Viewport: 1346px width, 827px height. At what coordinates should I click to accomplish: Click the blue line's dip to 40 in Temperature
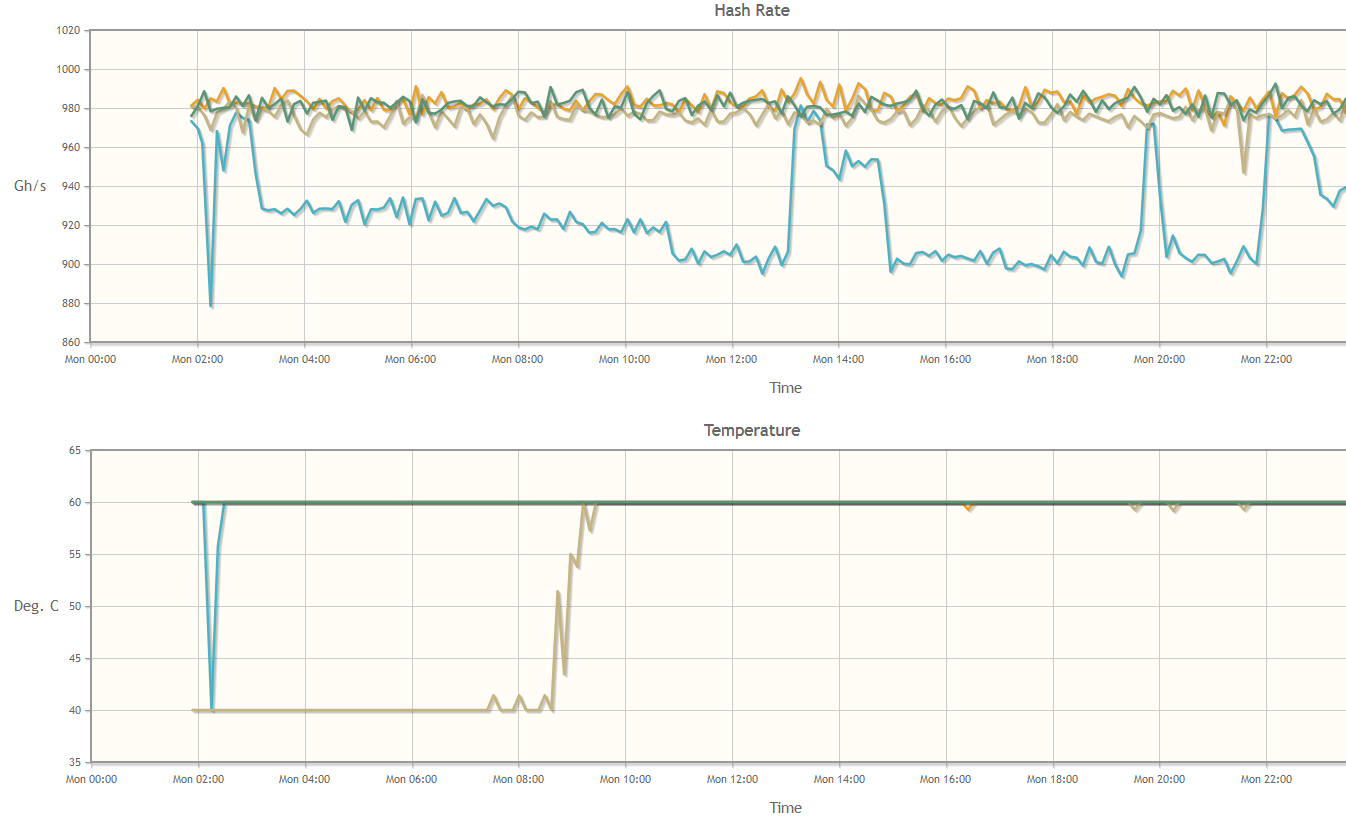click(212, 709)
